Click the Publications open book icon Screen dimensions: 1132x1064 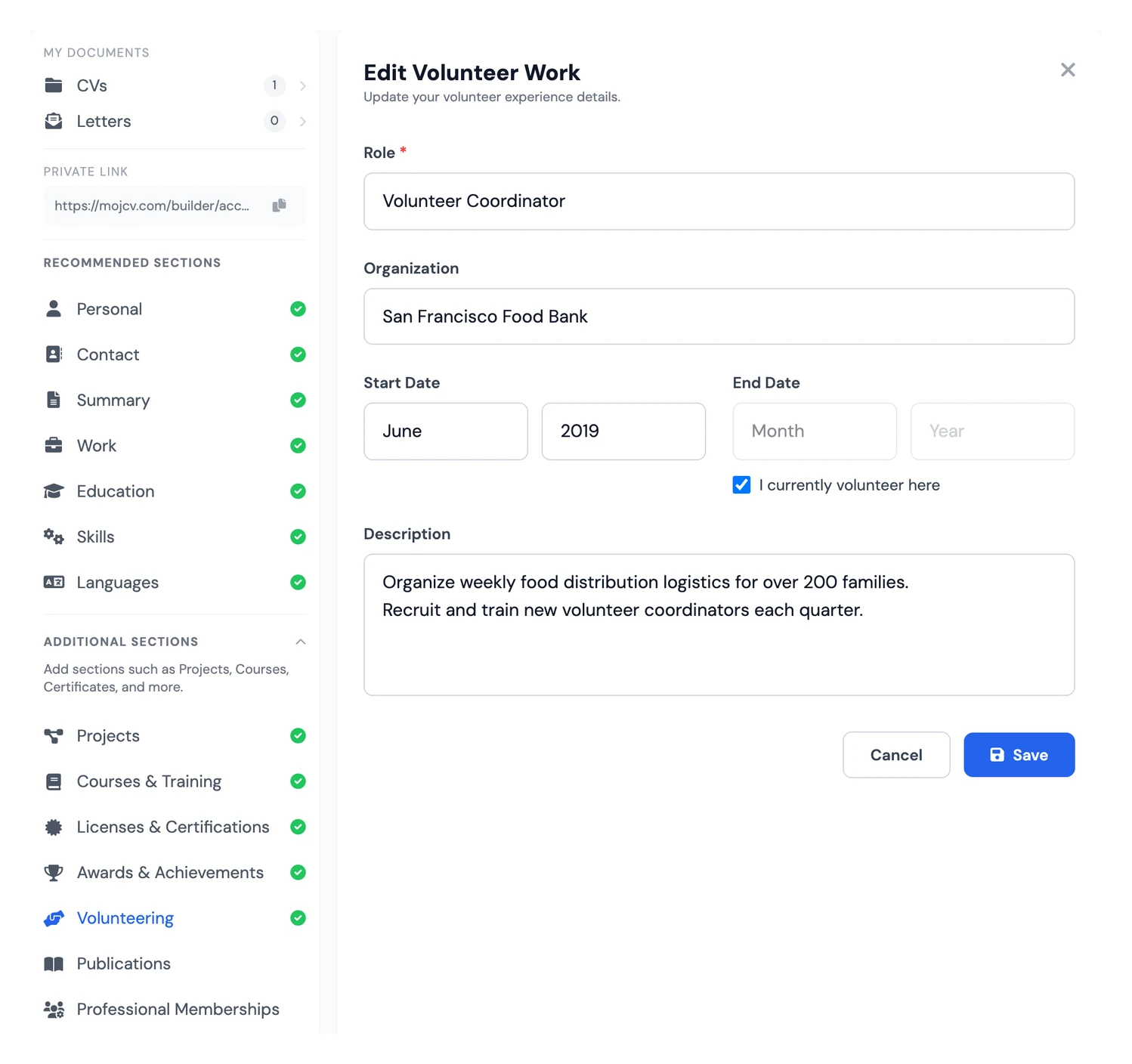(x=54, y=963)
